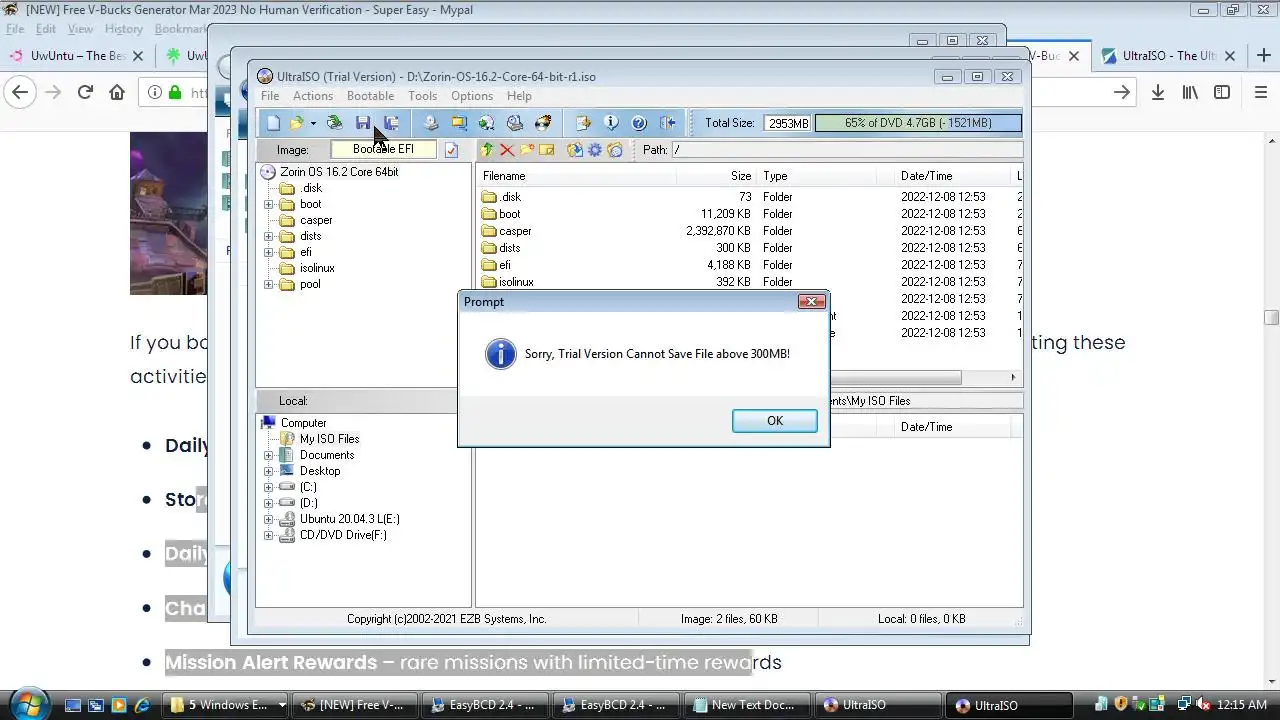This screenshot has height=720, width=1280.
Task: Click the New Folder icon near the Path field
Action: coord(527,150)
